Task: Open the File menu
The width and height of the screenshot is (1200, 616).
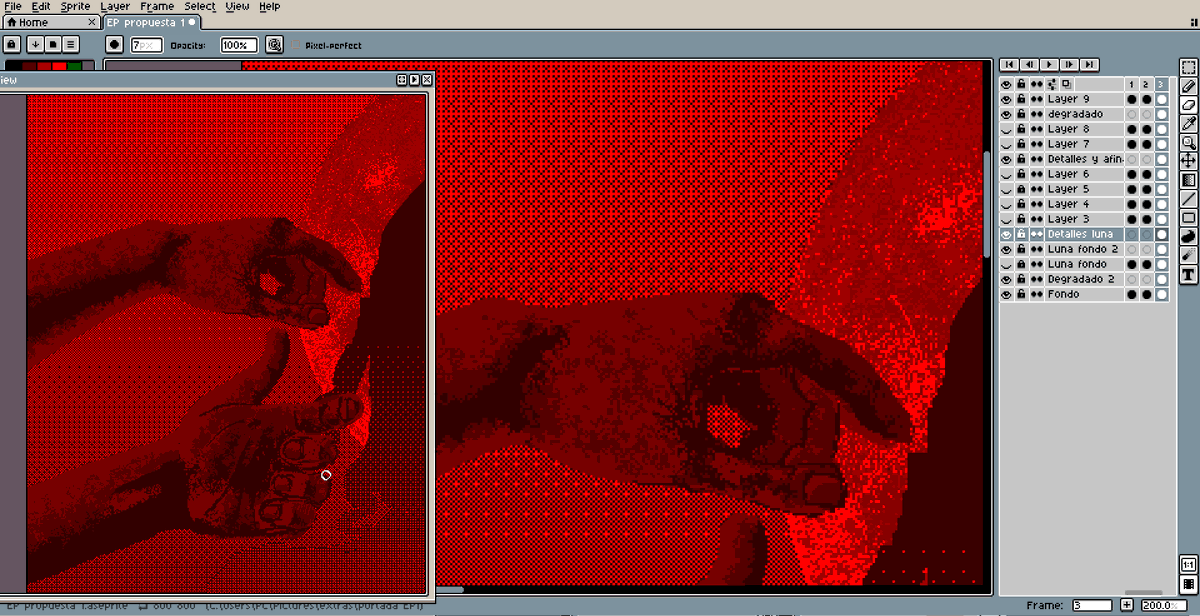Action: [x=13, y=6]
